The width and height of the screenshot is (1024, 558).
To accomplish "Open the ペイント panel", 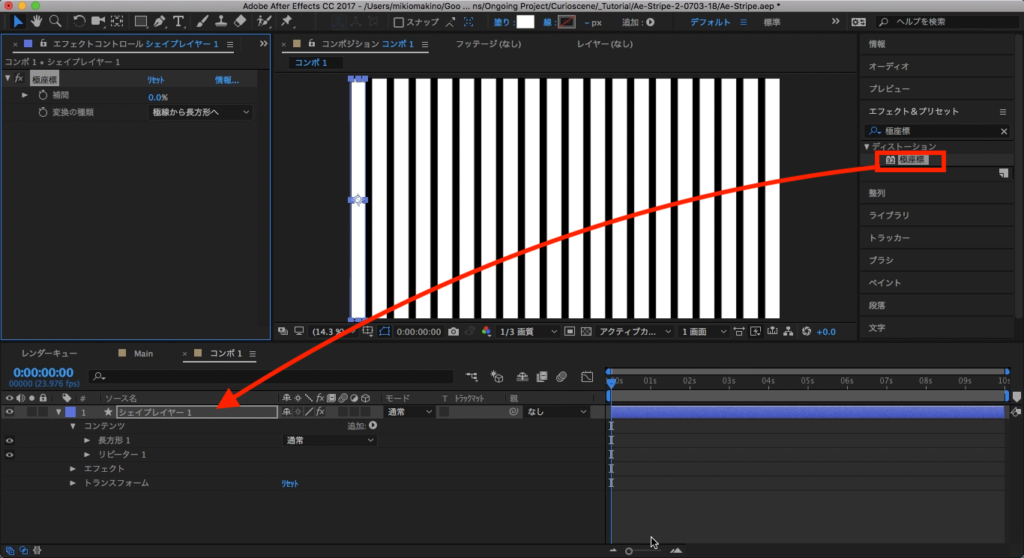I will (885, 283).
